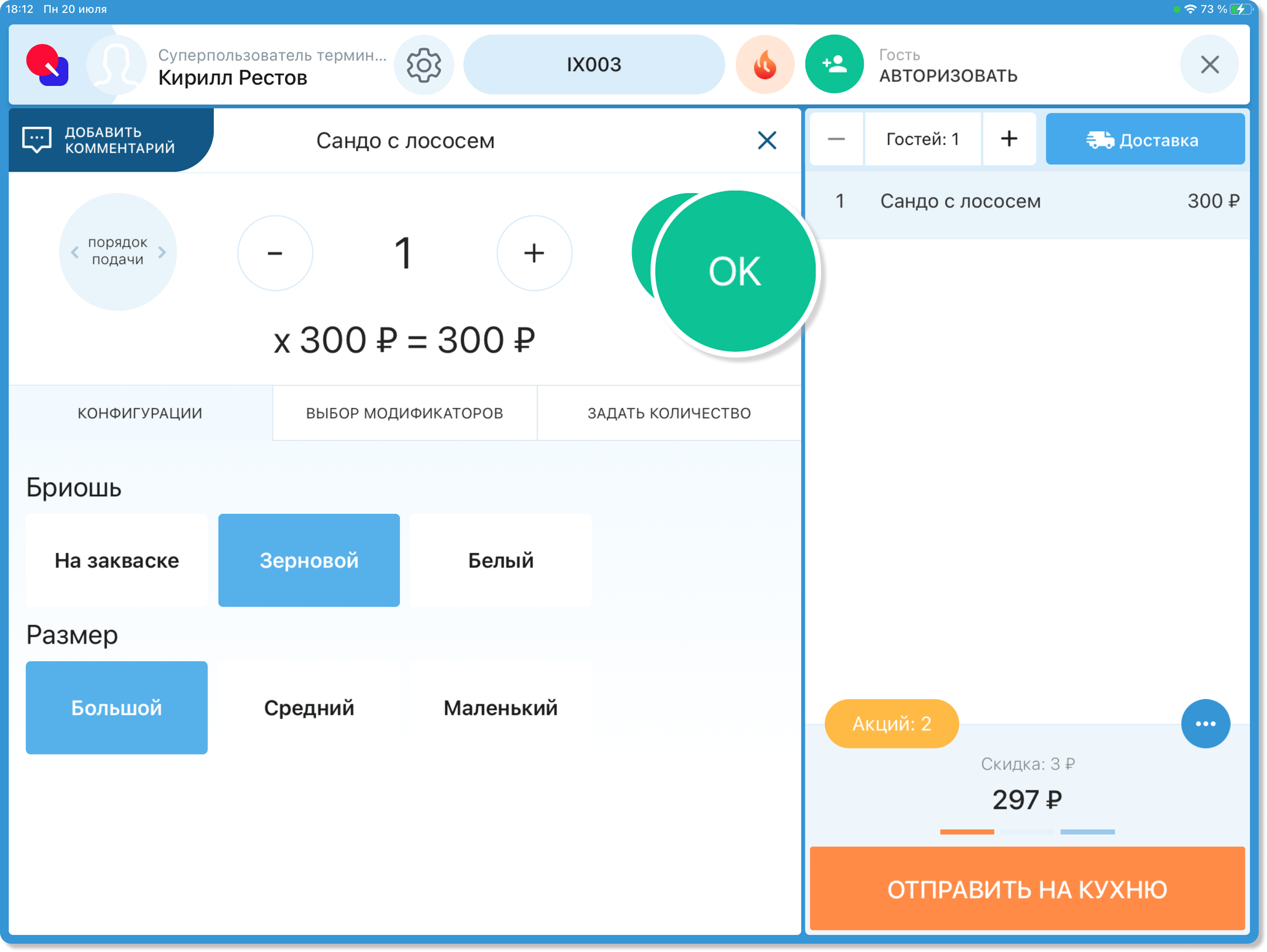
Task: Tap the battery status icon
Action: [1242, 9]
